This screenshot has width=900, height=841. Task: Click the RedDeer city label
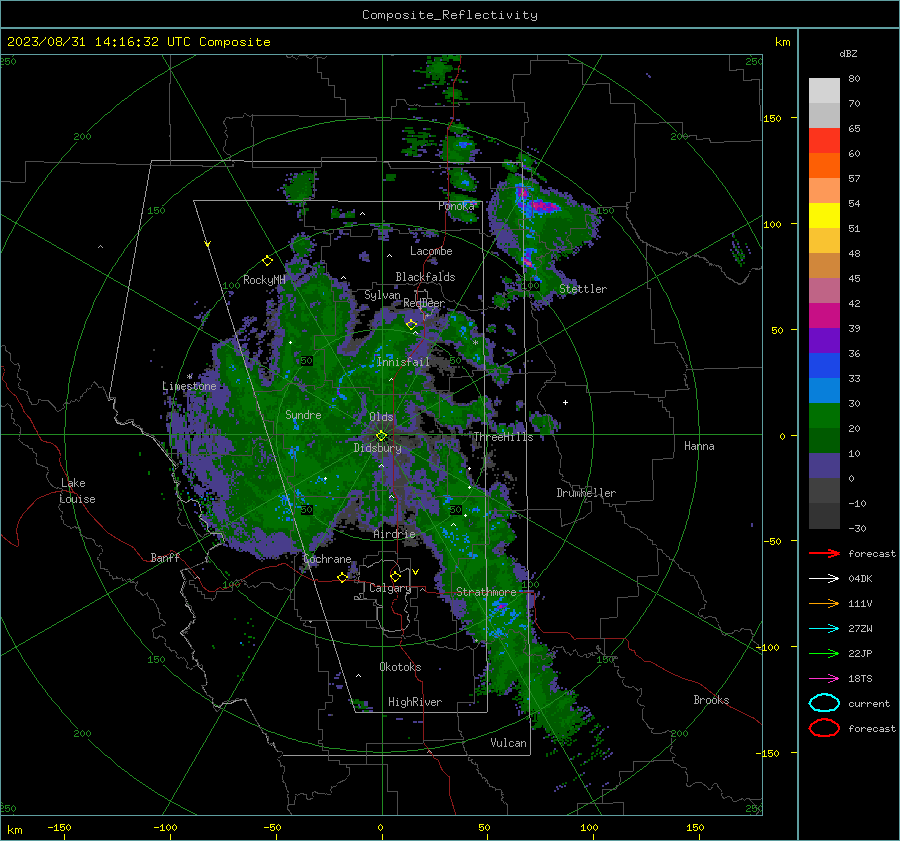pos(424,303)
